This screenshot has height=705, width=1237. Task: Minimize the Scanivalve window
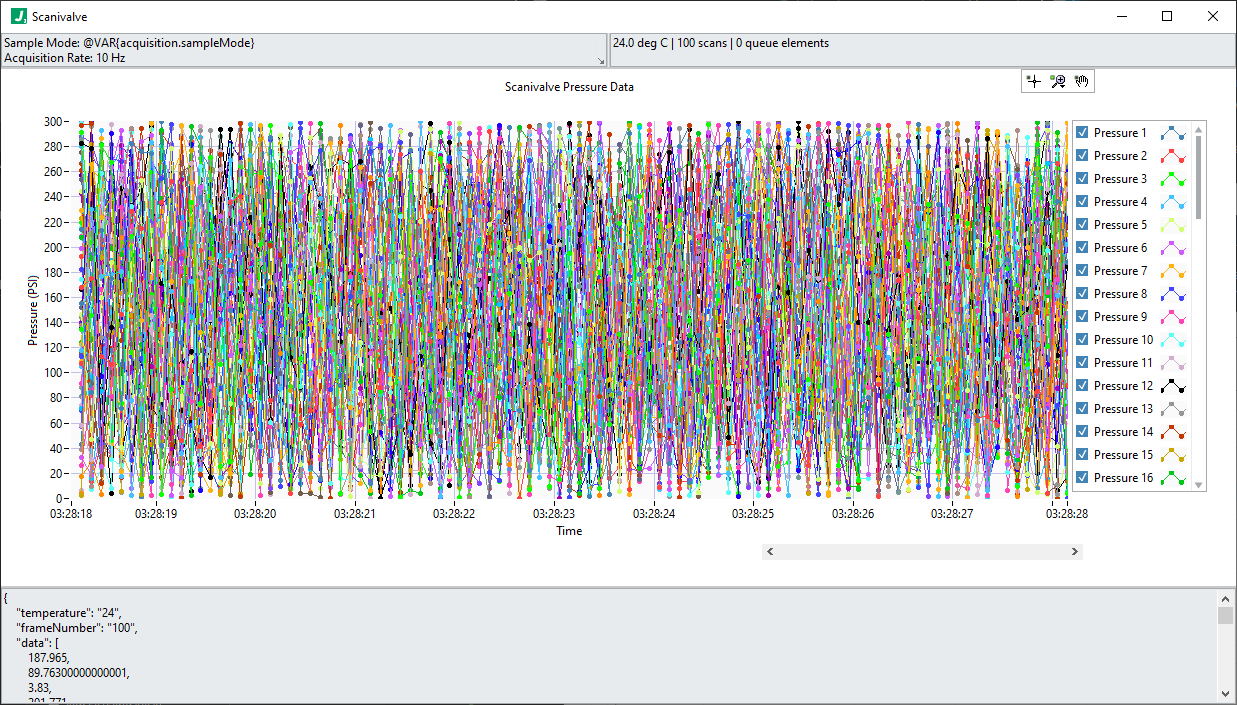click(x=1121, y=16)
